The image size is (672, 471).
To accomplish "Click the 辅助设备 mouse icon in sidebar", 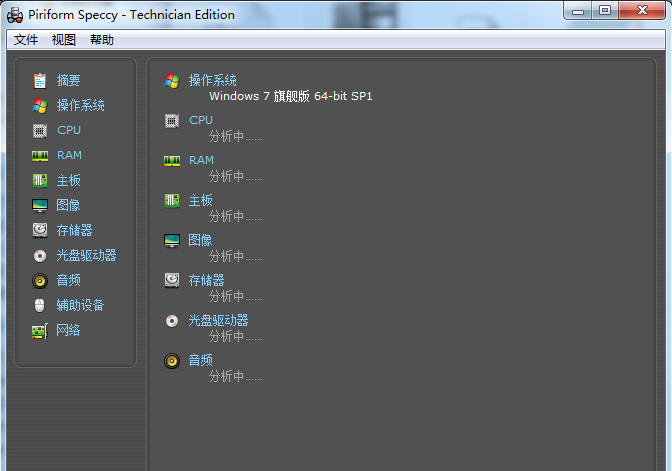I will click(x=39, y=306).
